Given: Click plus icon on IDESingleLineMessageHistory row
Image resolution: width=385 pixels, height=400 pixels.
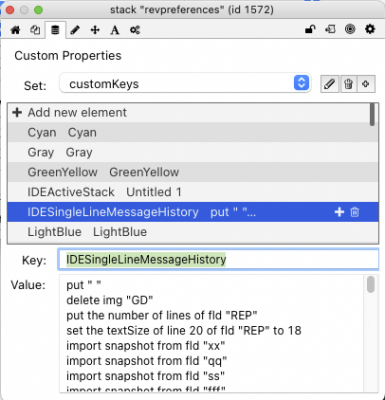Looking at the screenshot, I should click(339, 212).
